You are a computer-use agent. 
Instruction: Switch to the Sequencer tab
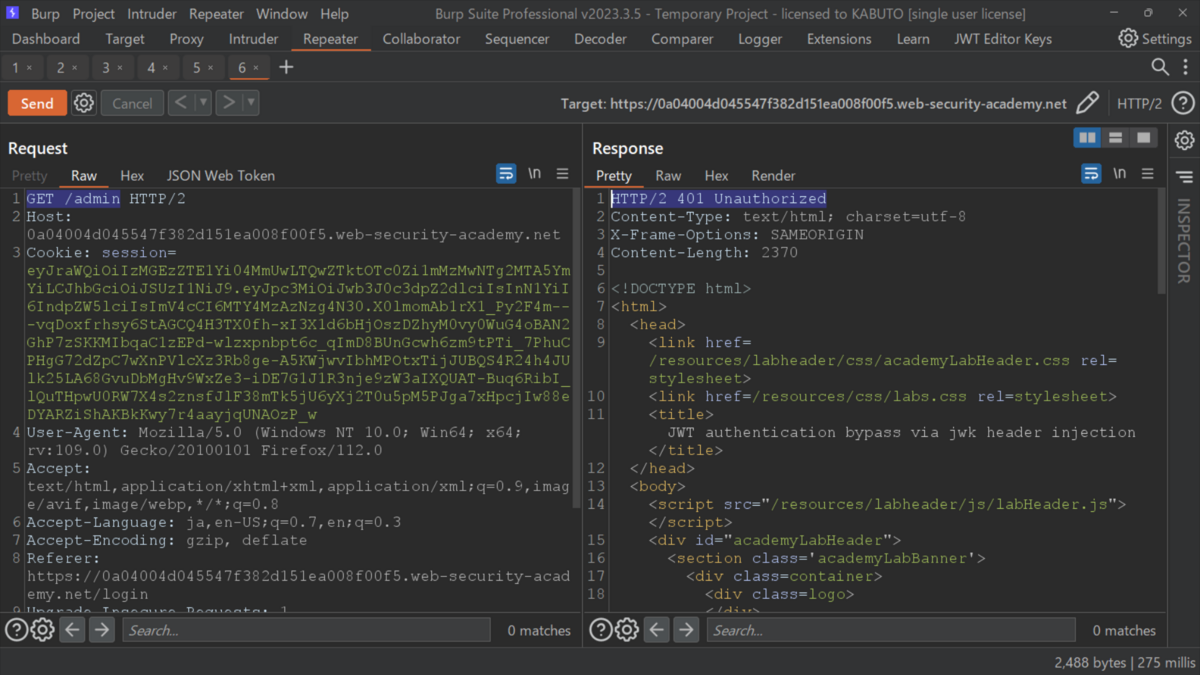pos(517,39)
